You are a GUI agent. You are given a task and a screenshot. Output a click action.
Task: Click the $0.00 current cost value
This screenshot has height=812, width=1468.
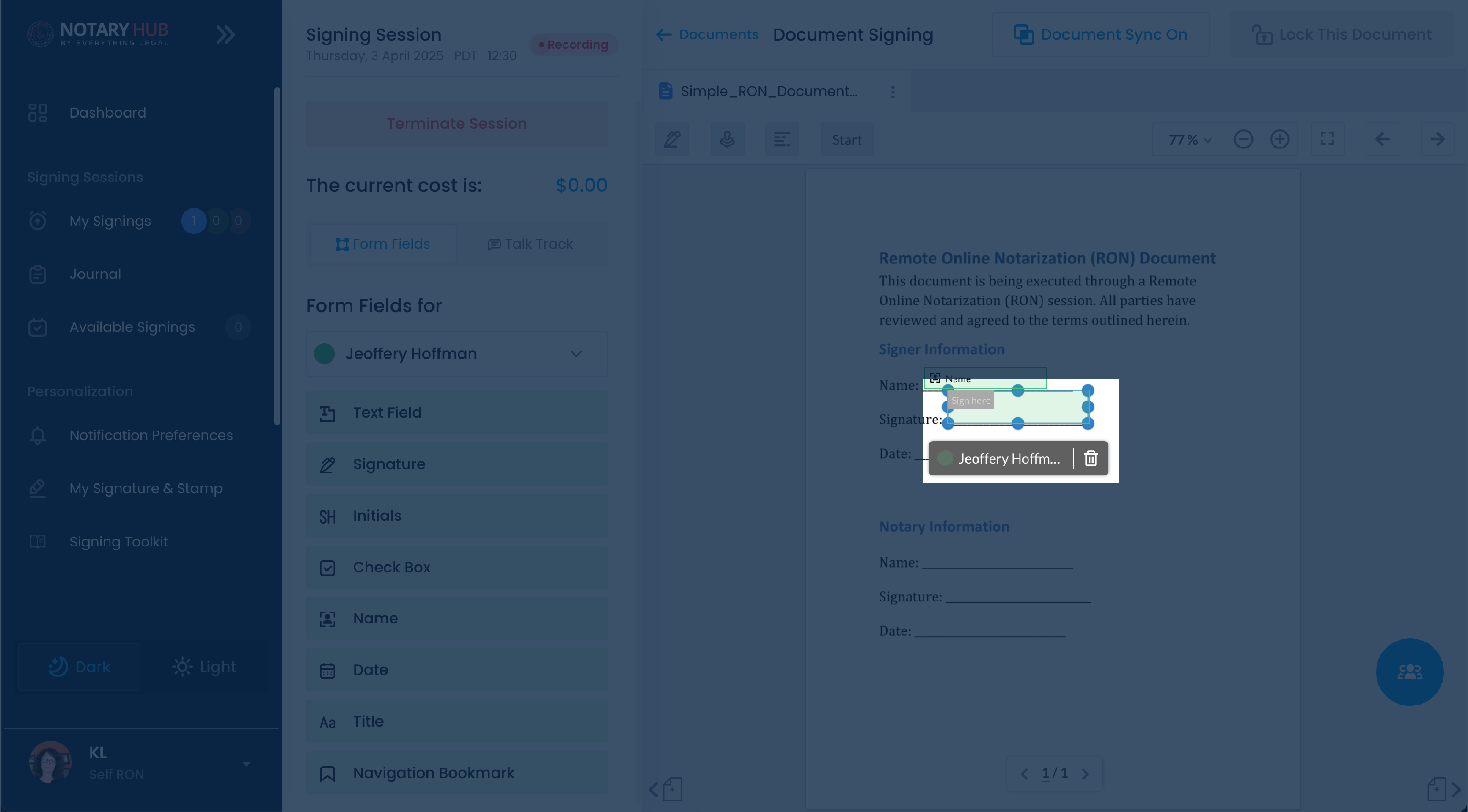click(581, 185)
